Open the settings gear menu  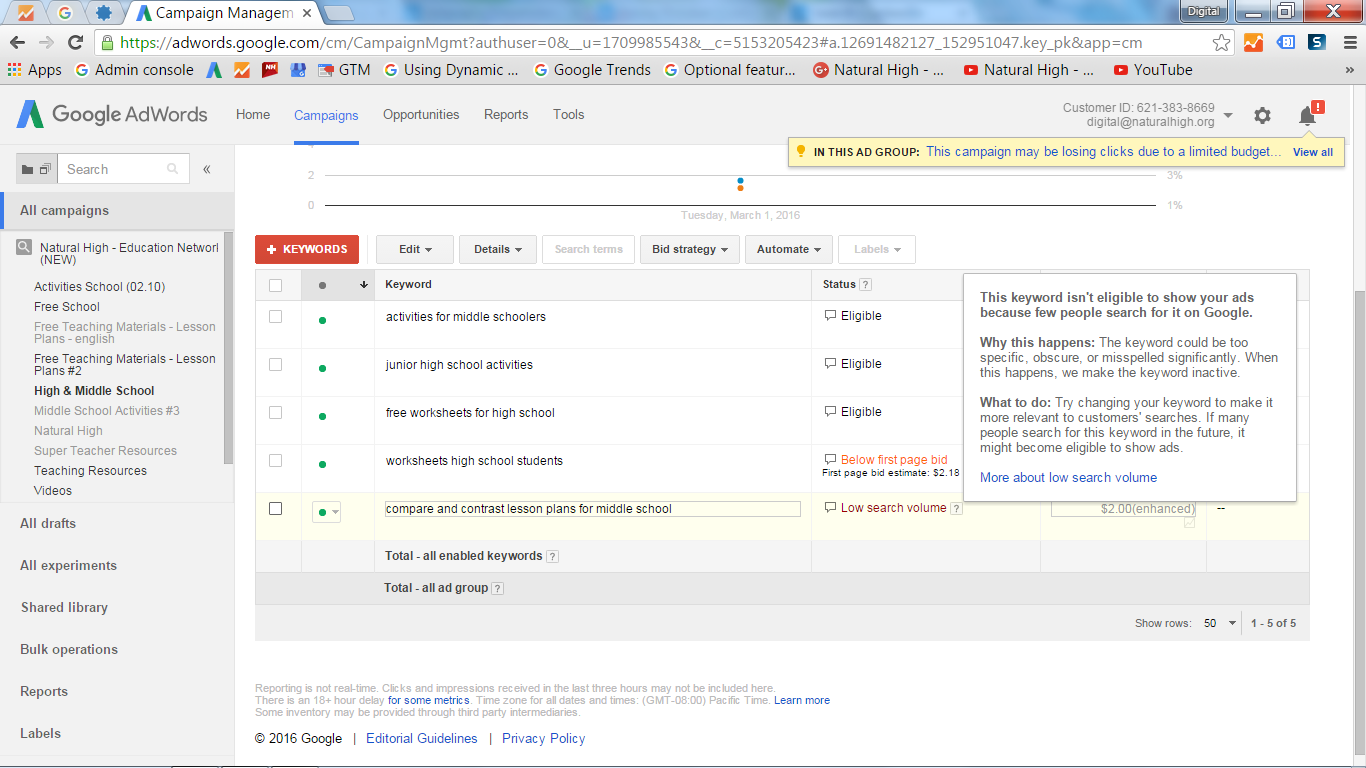(x=1262, y=116)
